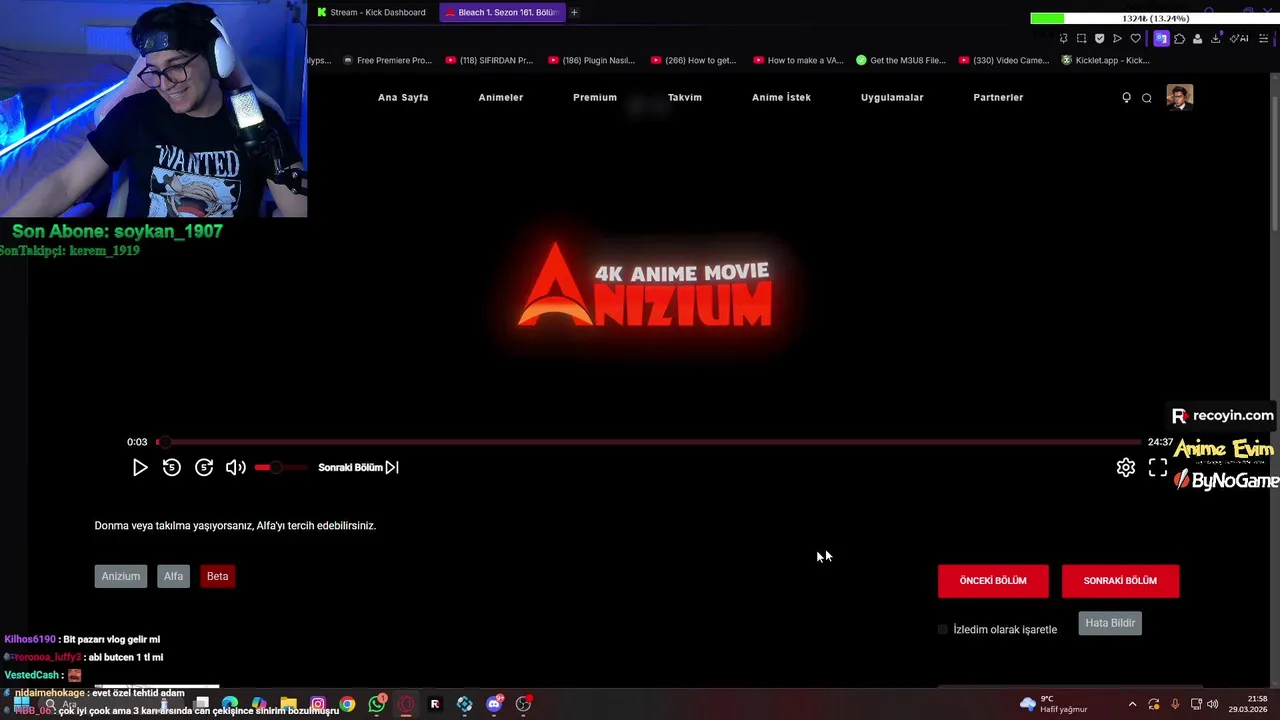The image size is (1280, 720).
Task: Skip forward 5 seconds in the player
Action: tap(204, 467)
